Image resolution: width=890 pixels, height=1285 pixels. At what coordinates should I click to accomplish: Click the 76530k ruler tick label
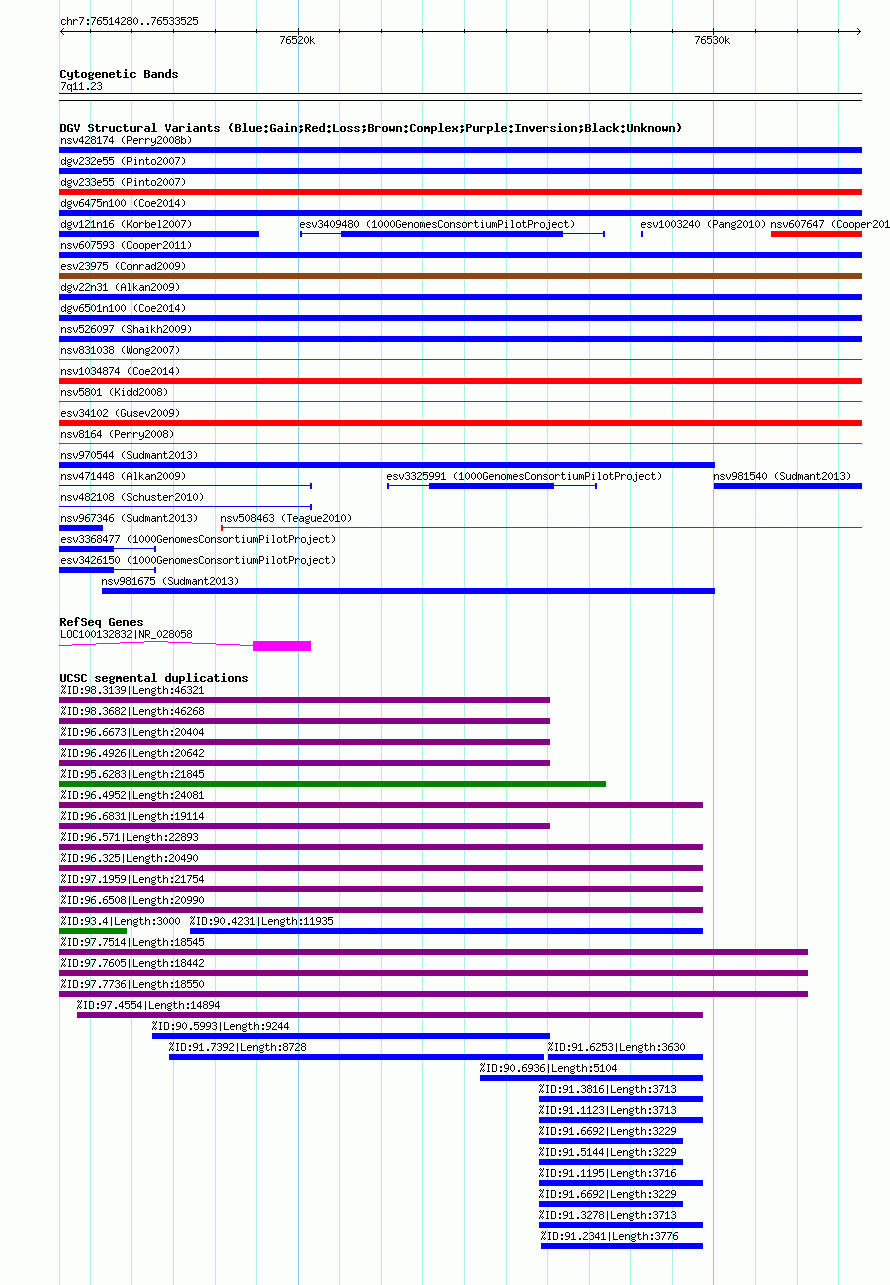[712, 41]
